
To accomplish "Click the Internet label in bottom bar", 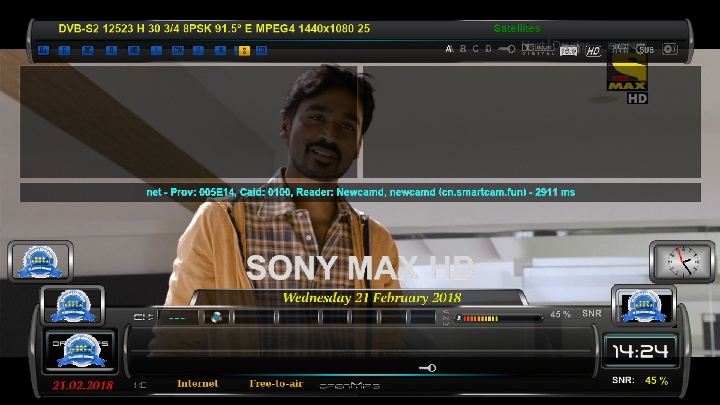I will click(x=197, y=384).
